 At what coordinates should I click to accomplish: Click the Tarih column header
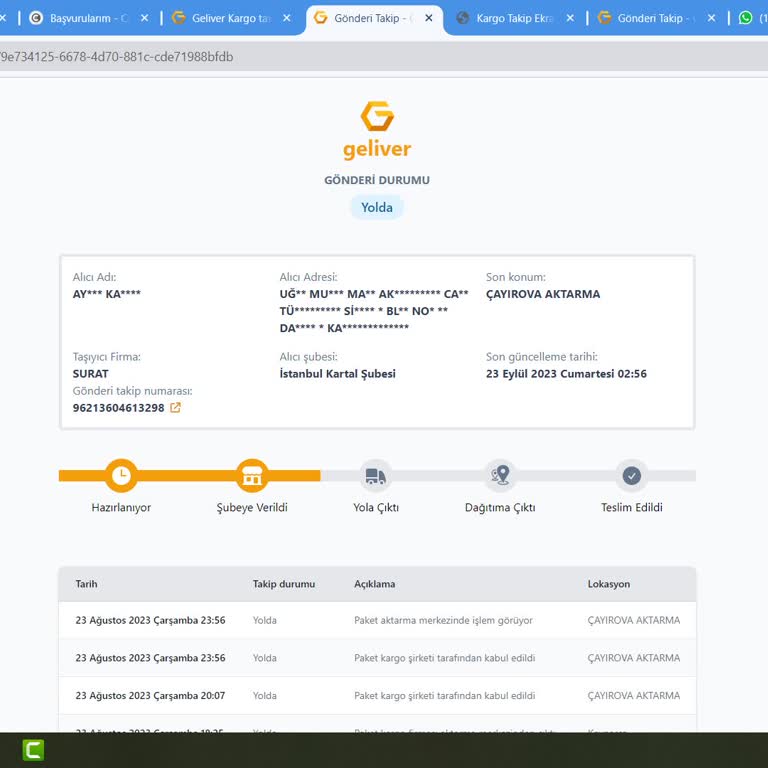pos(87,584)
